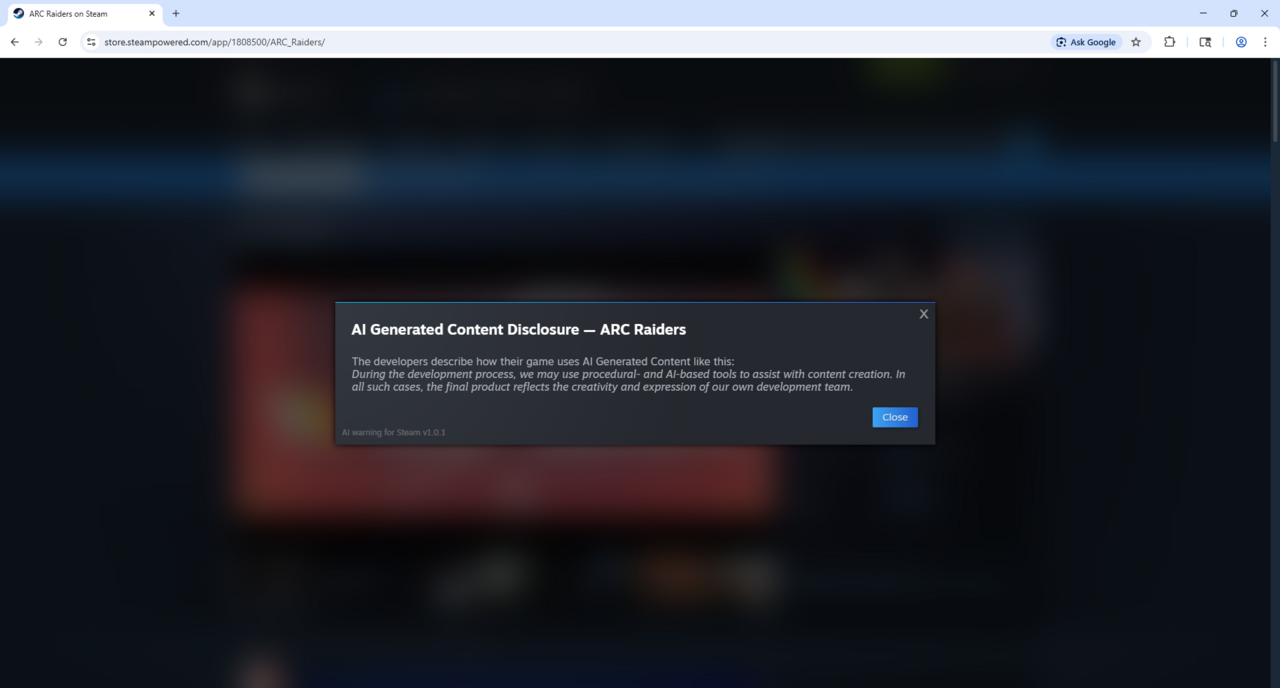Open the Chrome profile menu
The image size is (1280, 688).
[1241, 42]
